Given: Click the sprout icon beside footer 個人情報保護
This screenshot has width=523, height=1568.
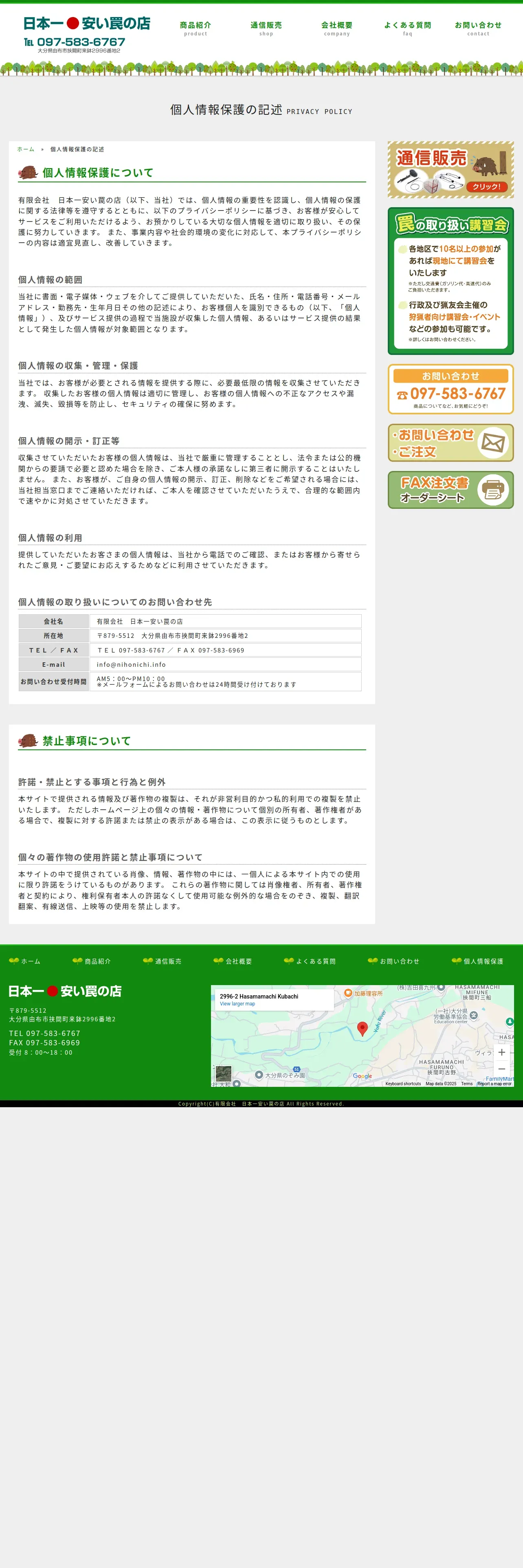Looking at the screenshot, I should [456, 961].
